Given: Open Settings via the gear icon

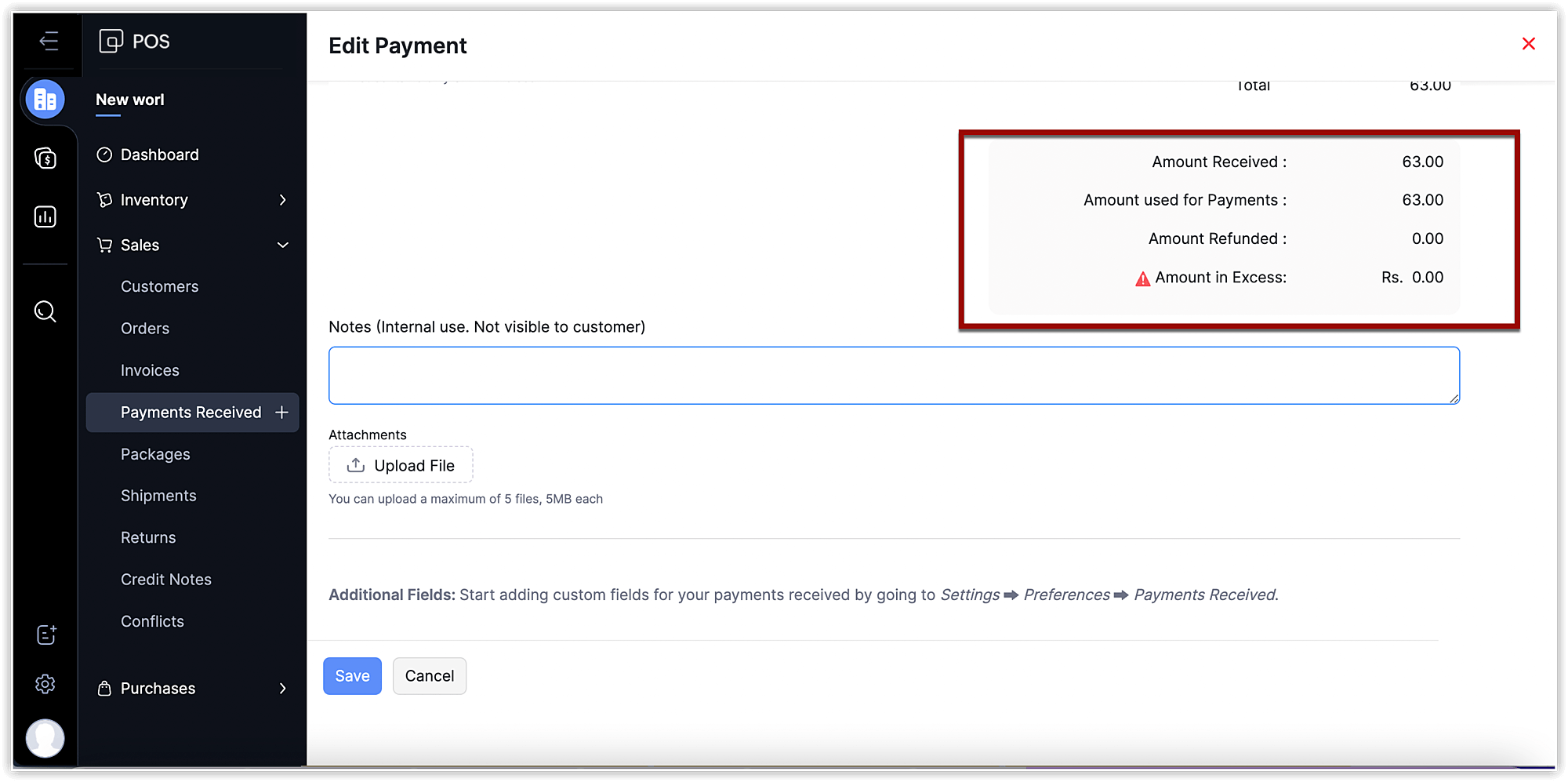Looking at the screenshot, I should [45, 685].
